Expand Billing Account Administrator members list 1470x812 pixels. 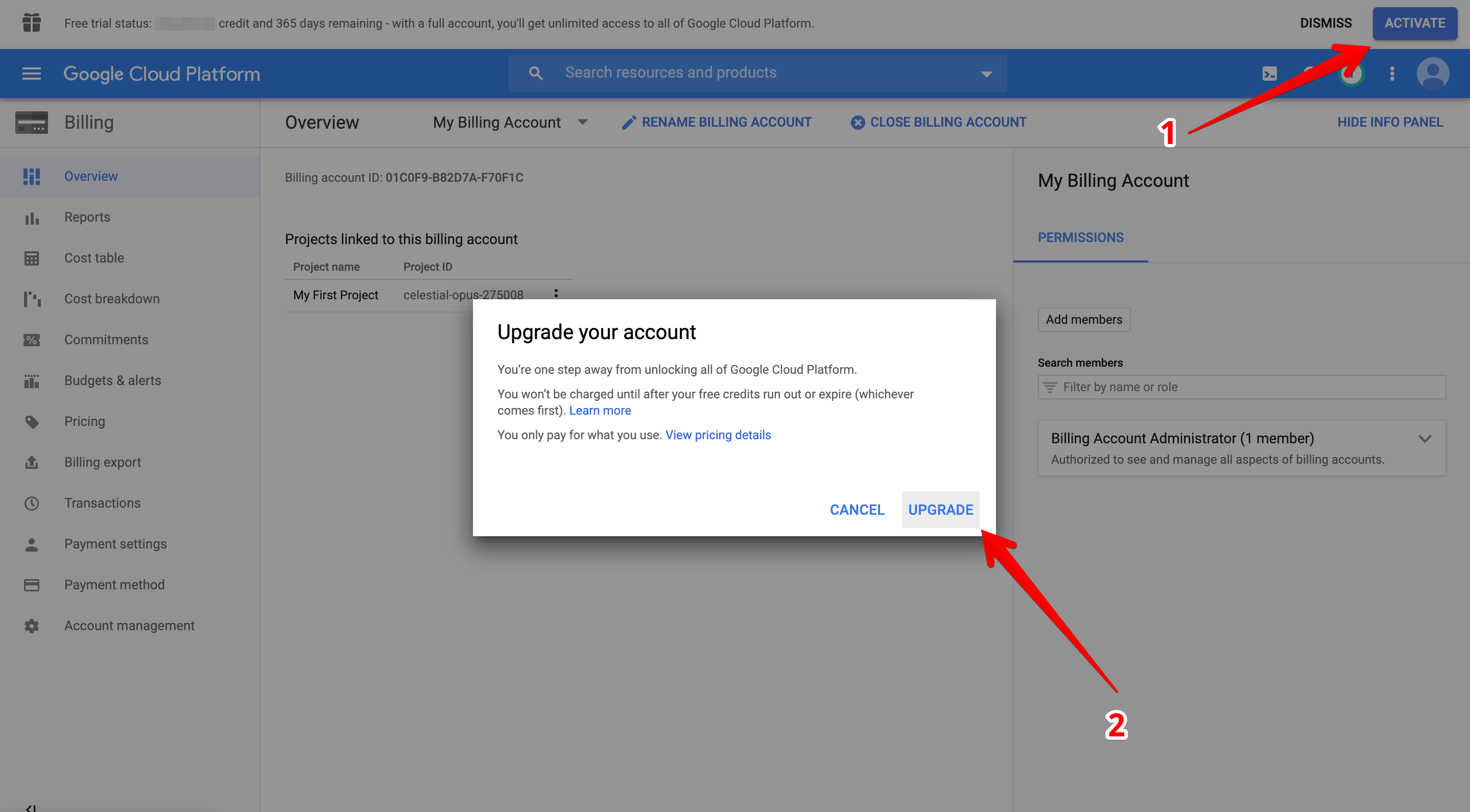pos(1425,438)
